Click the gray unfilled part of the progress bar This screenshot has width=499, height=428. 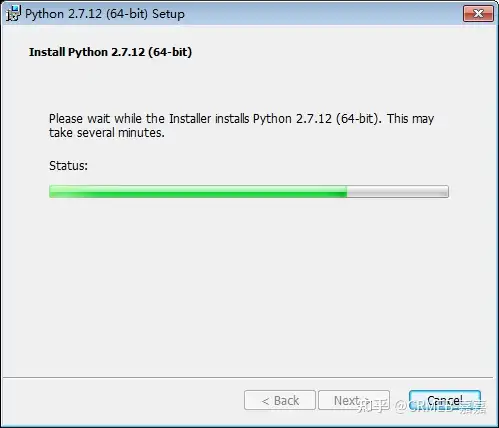point(398,192)
